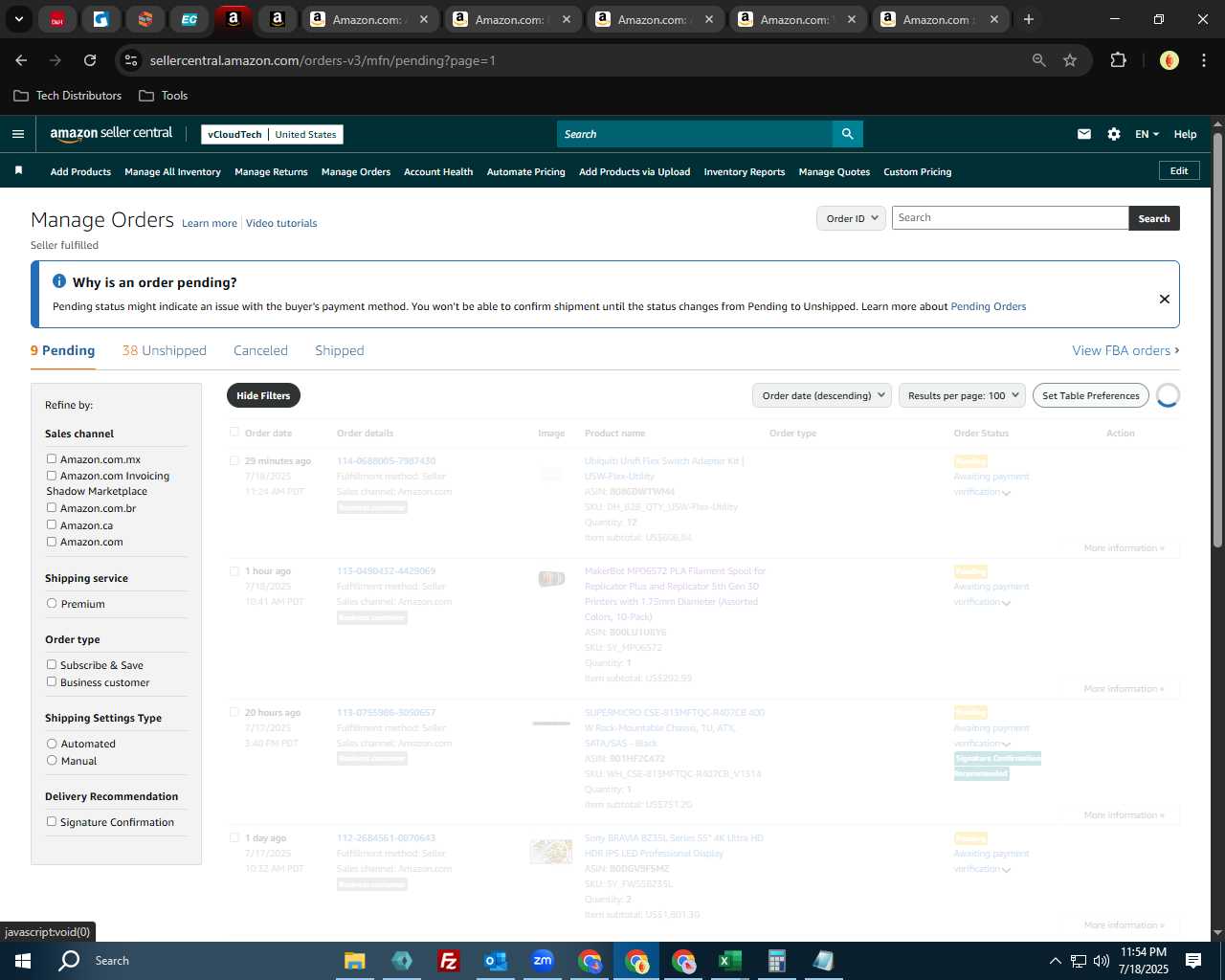The image size is (1225, 980).
Task: Click the info icon beside 'Why is an order pending?'
Action: coord(59,281)
